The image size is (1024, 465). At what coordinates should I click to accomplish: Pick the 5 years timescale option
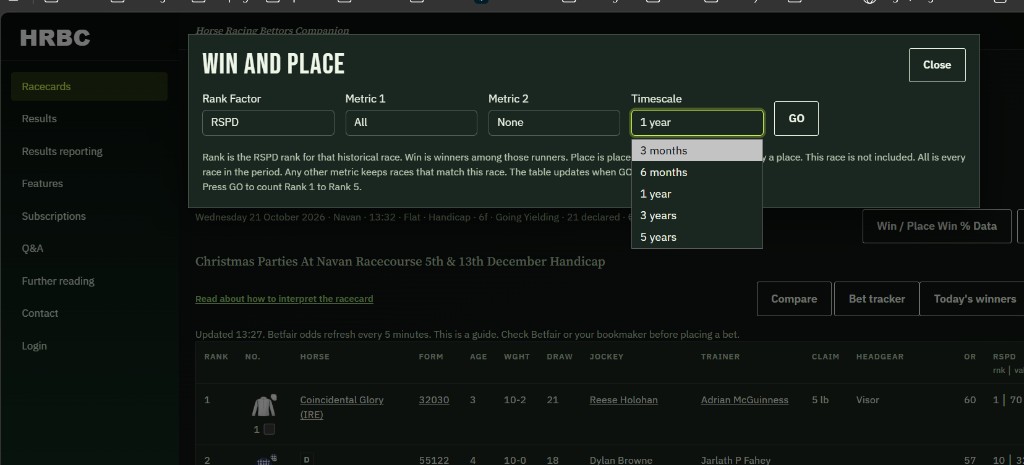click(697, 237)
